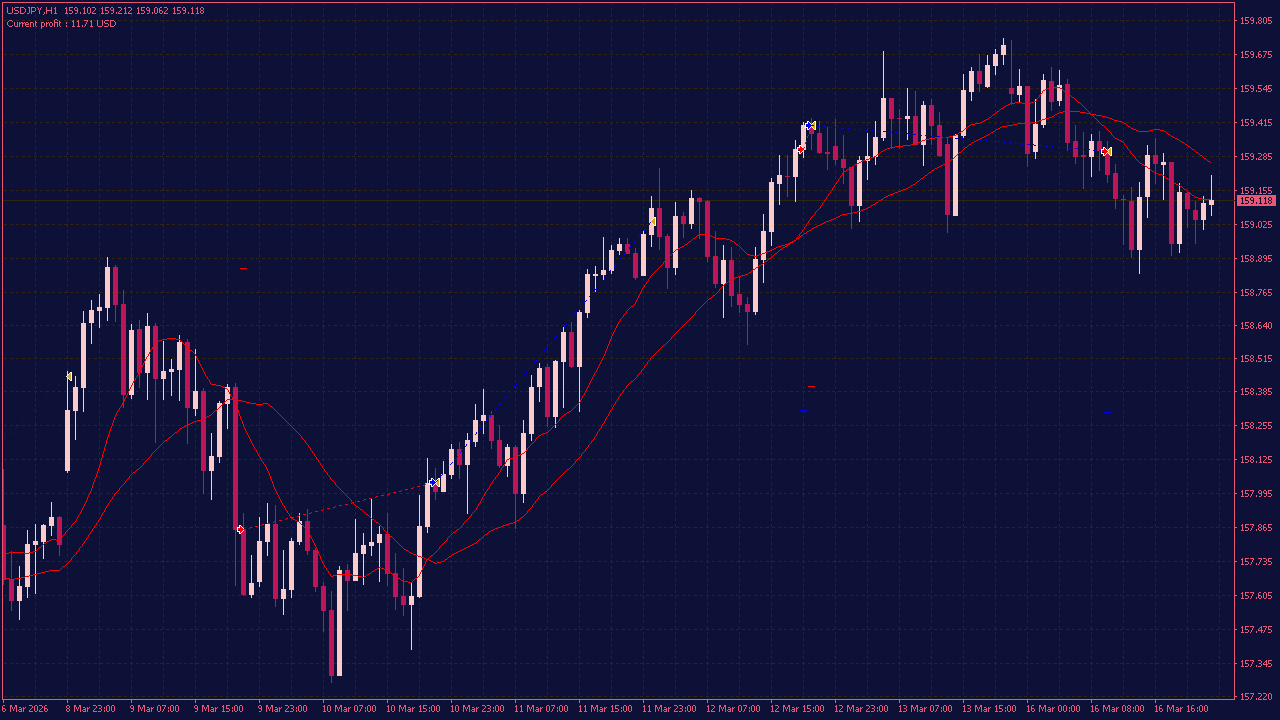Select the 159.155 price scale value
The image size is (1280, 720).
pyautogui.click(x=1256, y=190)
